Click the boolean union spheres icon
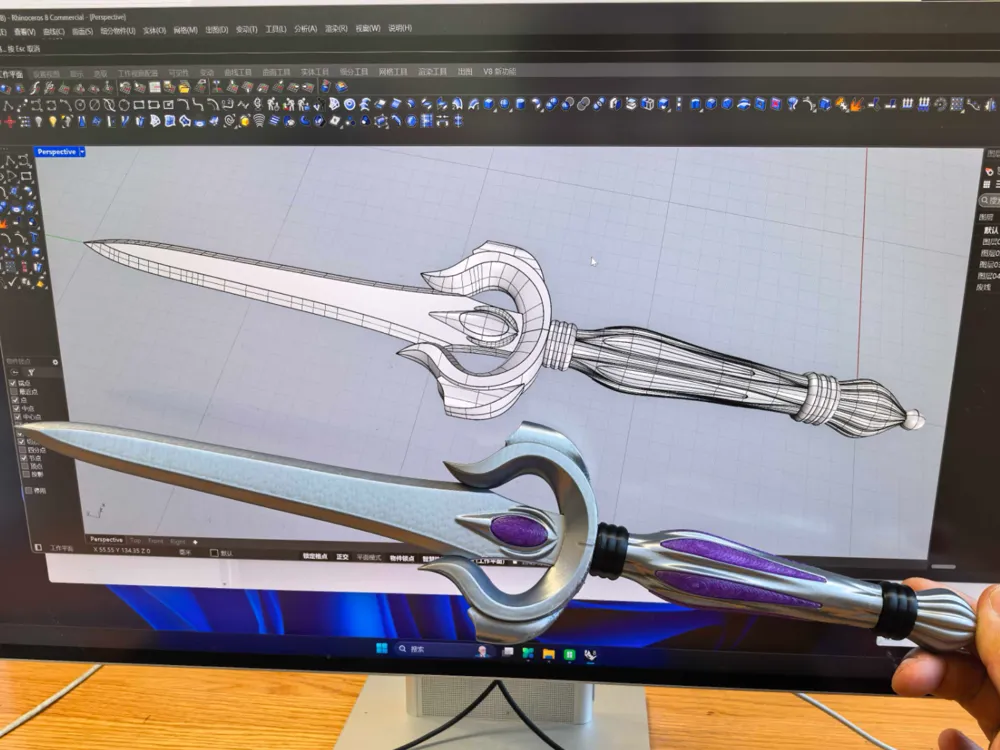 click(552, 103)
